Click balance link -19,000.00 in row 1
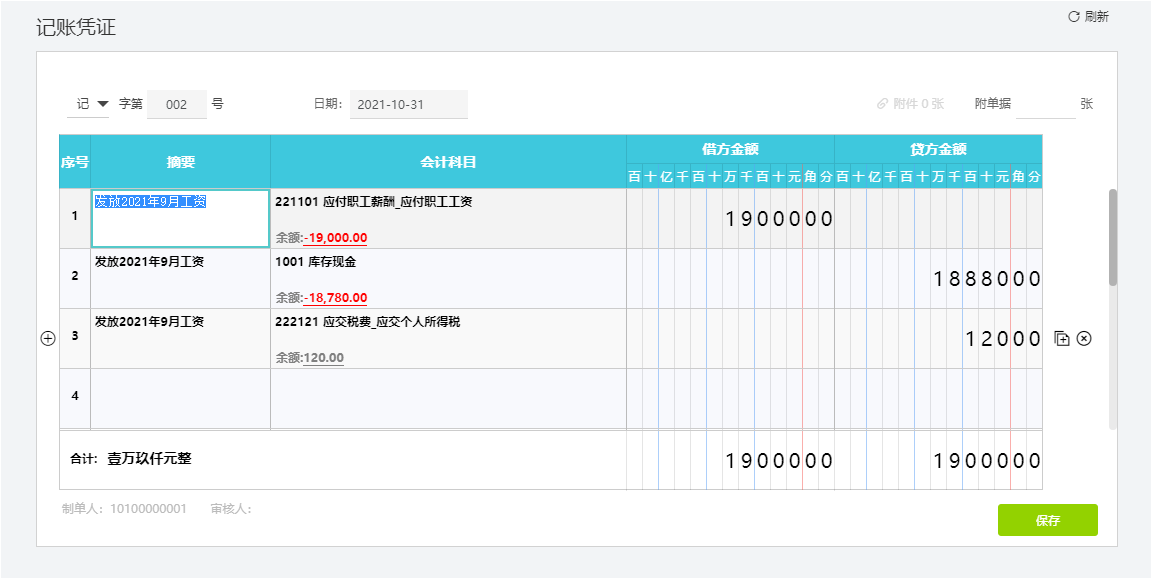Viewport: 1154px width, 578px height. [x=335, y=238]
